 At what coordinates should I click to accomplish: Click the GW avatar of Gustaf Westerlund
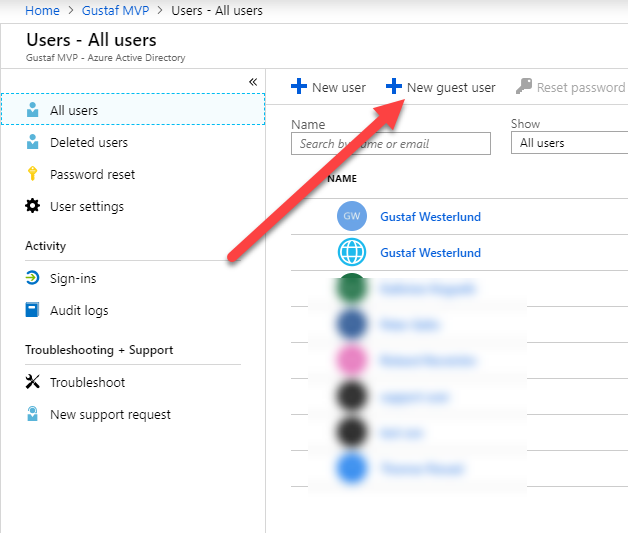pos(352,216)
